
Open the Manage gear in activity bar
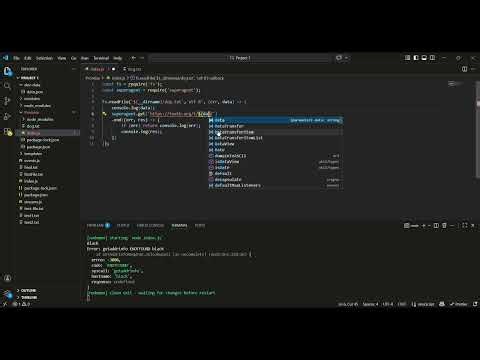tap(8, 294)
